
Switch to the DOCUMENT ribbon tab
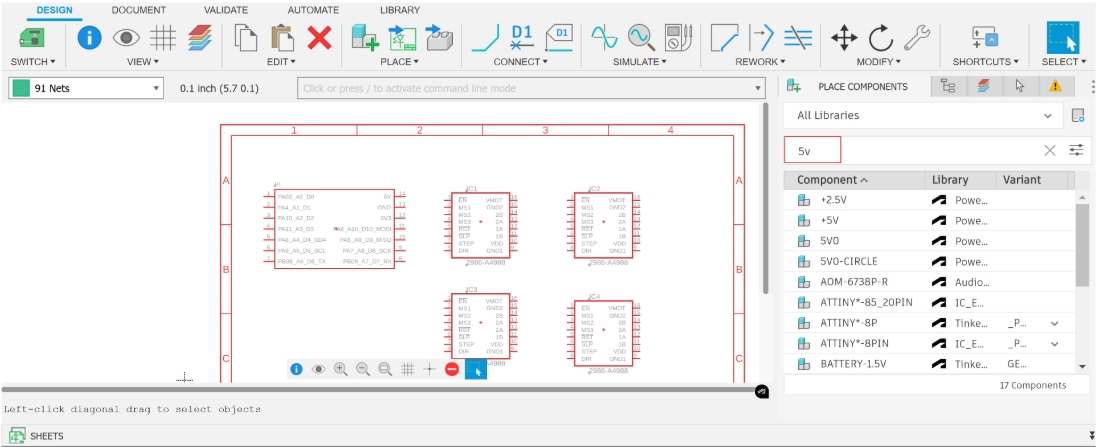pyautogui.click(x=139, y=10)
